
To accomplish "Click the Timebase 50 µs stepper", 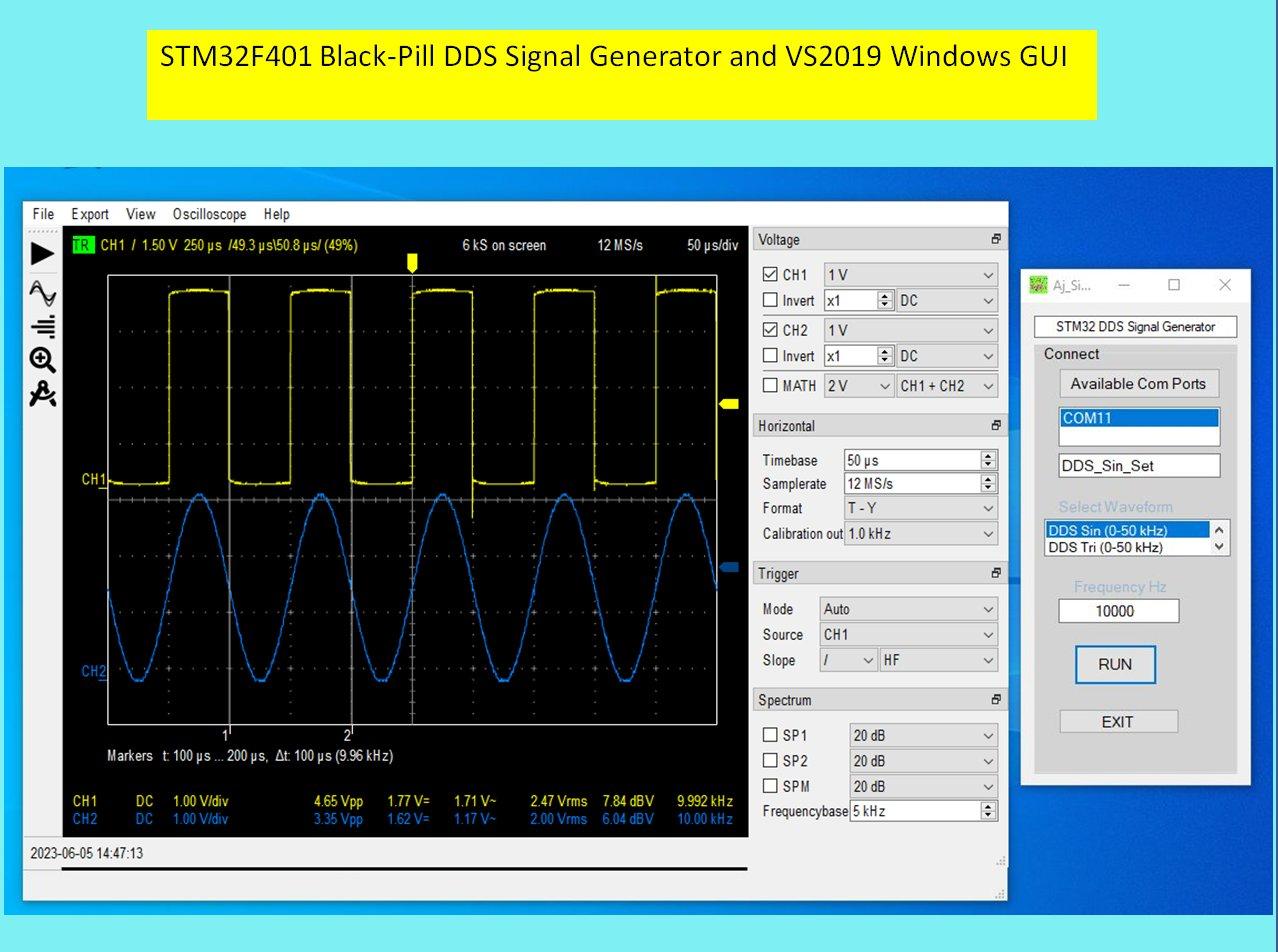I will point(988,460).
